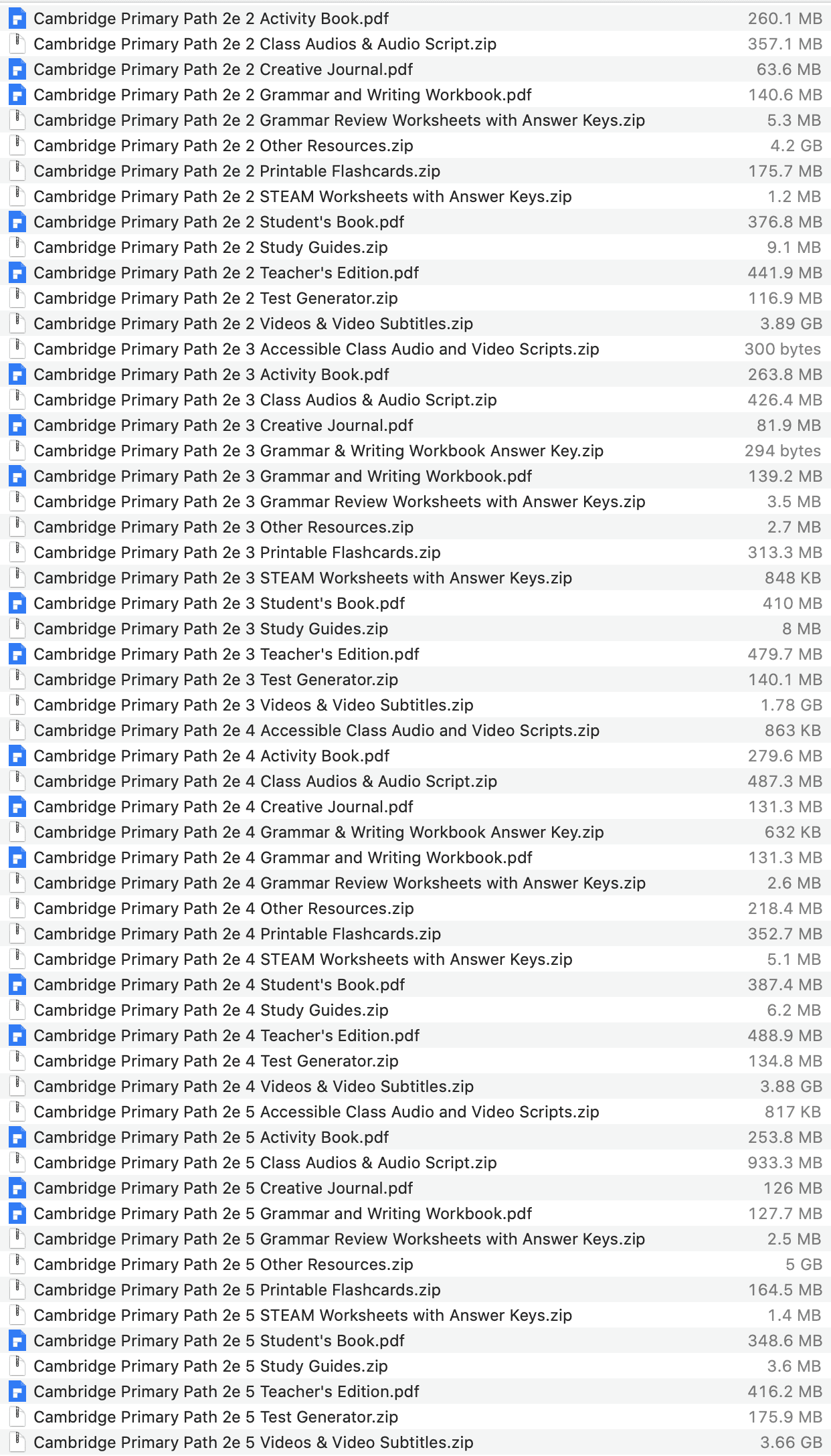This screenshot has width=831, height=1456.
Task: Click PDF icon of 2 Student's Book.pdf
Action: (17, 222)
